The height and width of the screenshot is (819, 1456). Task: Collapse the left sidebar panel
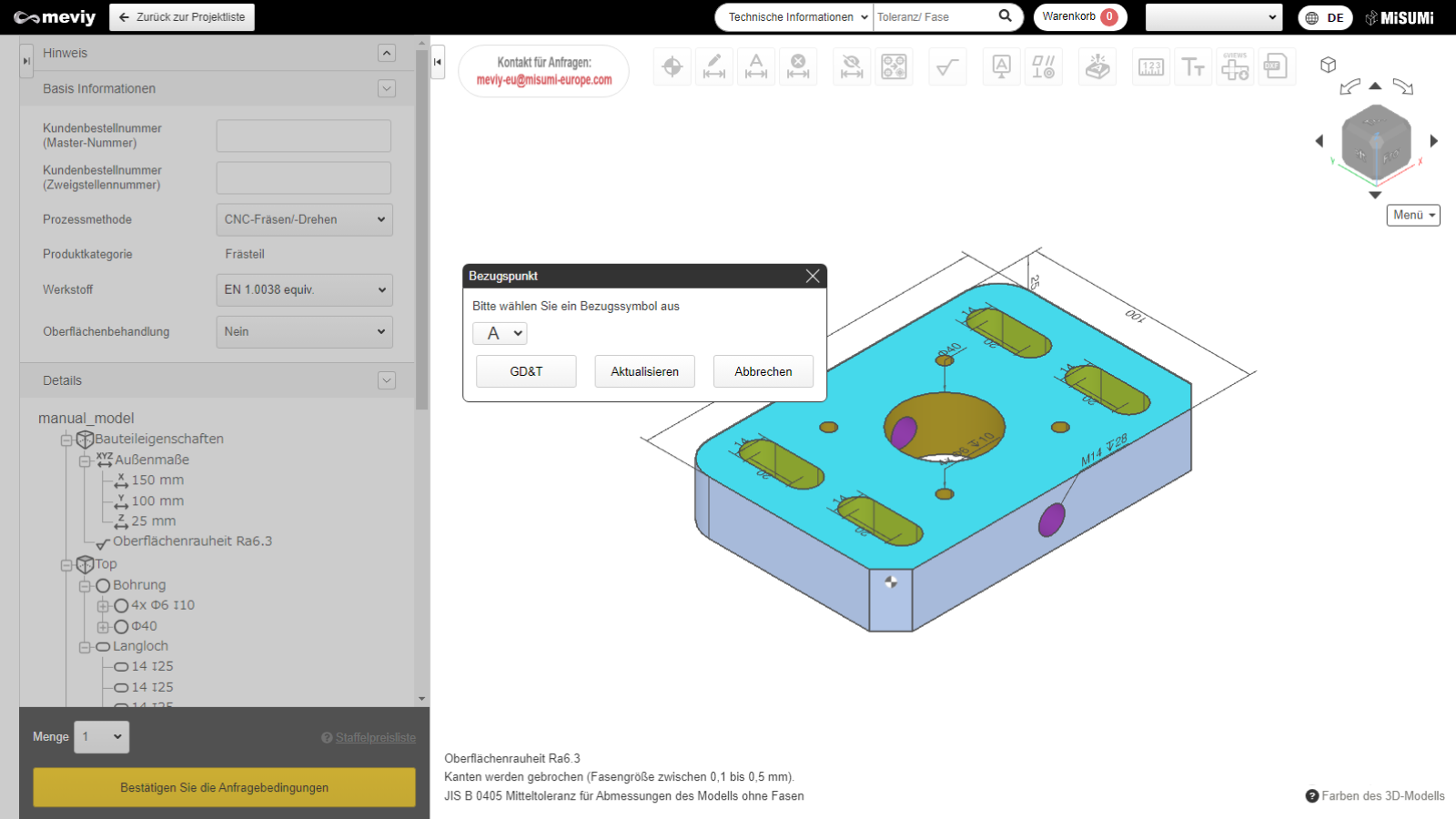(x=438, y=62)
